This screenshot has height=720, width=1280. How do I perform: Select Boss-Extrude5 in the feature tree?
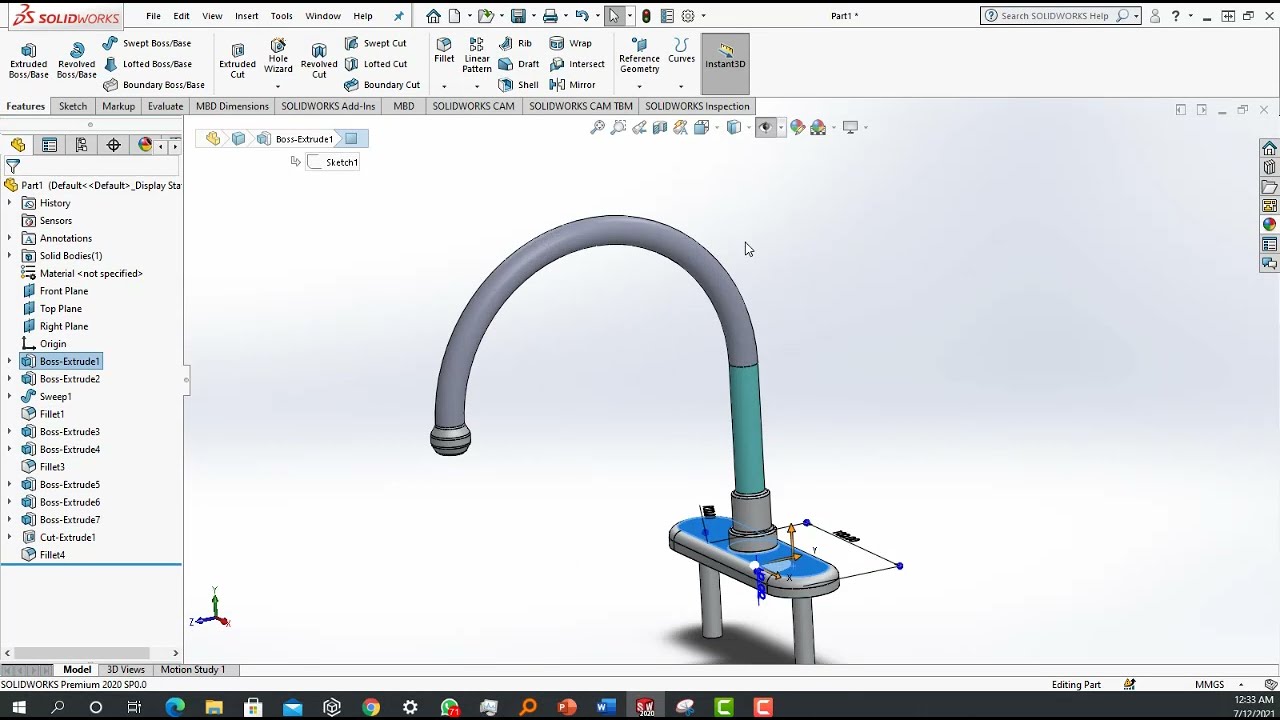(x=70, y=485)
